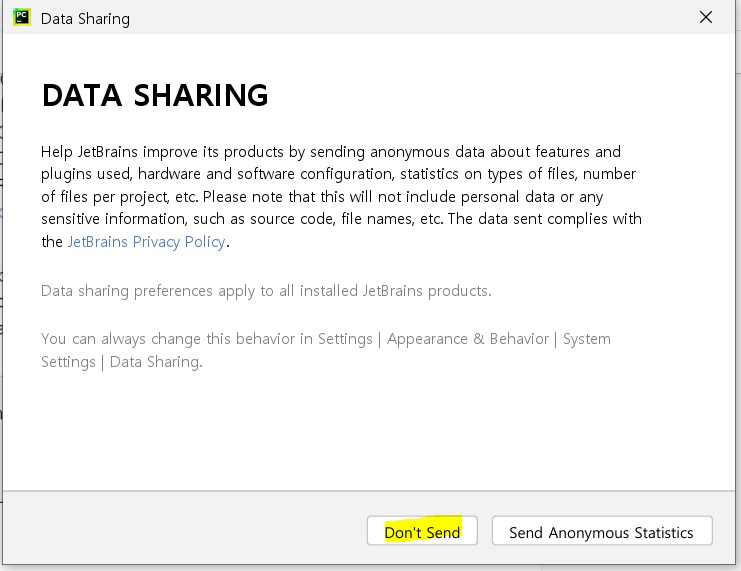Viewport: 741px width, 571px height.
Task: Click the "sensitive information, such as source code" text
Action: (x=191, y=219)
